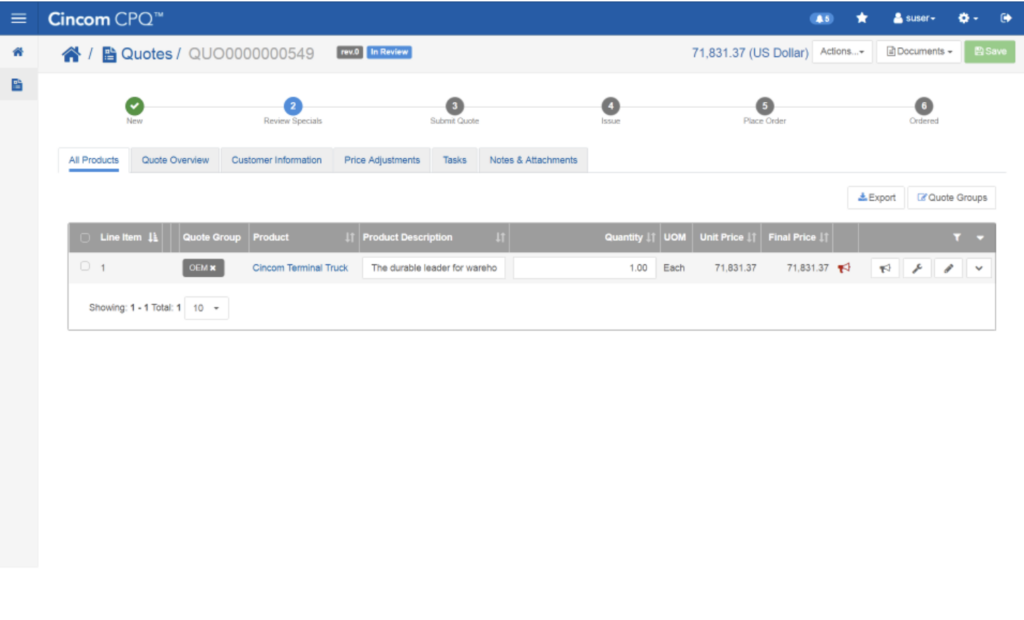Open the Tasks tab
The image size is (1024, 620).
click(x=455, y=160)
